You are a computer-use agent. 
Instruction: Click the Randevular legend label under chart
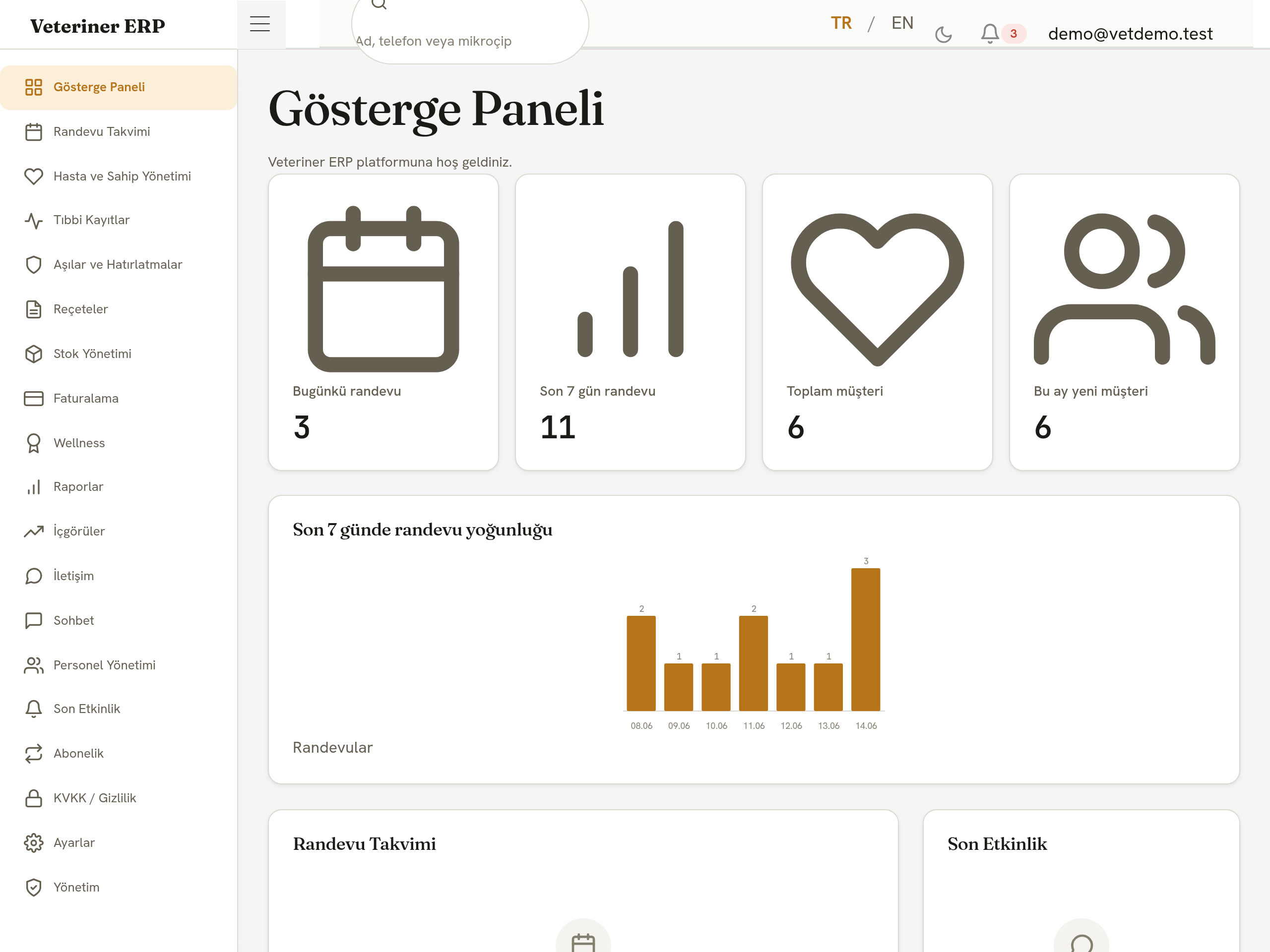click(x=333, y=748)
